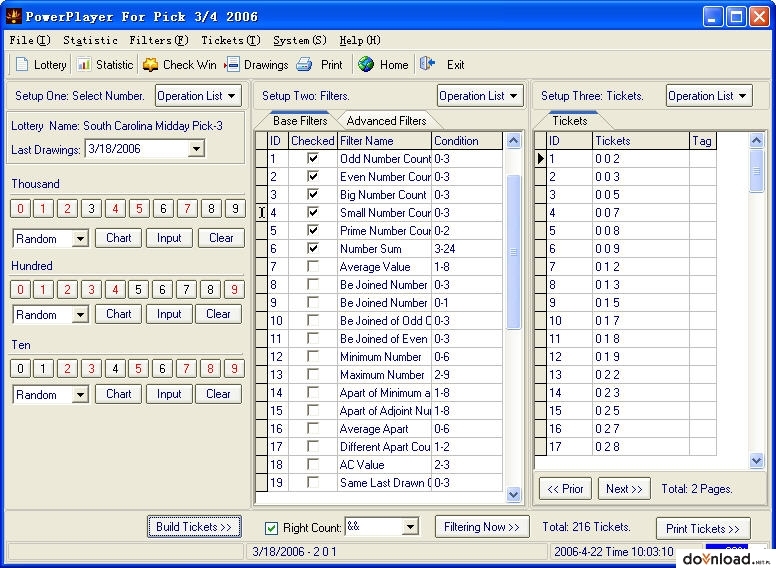Viewport: 776px width, 568px height.
Task: Uncheck the Even Number Count filter
Action: [x=313, y=176]
